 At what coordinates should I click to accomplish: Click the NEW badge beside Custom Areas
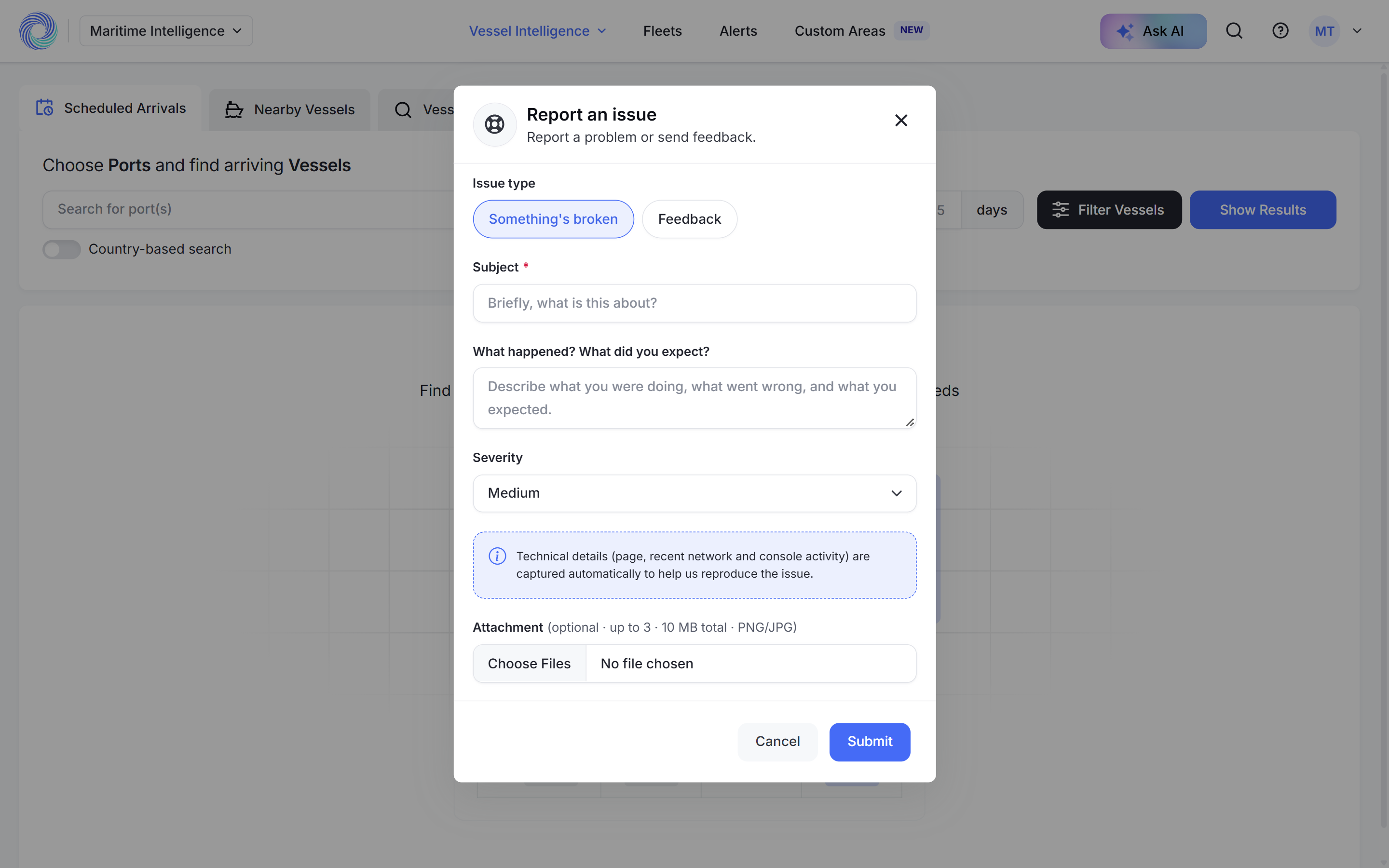[911, 30]
